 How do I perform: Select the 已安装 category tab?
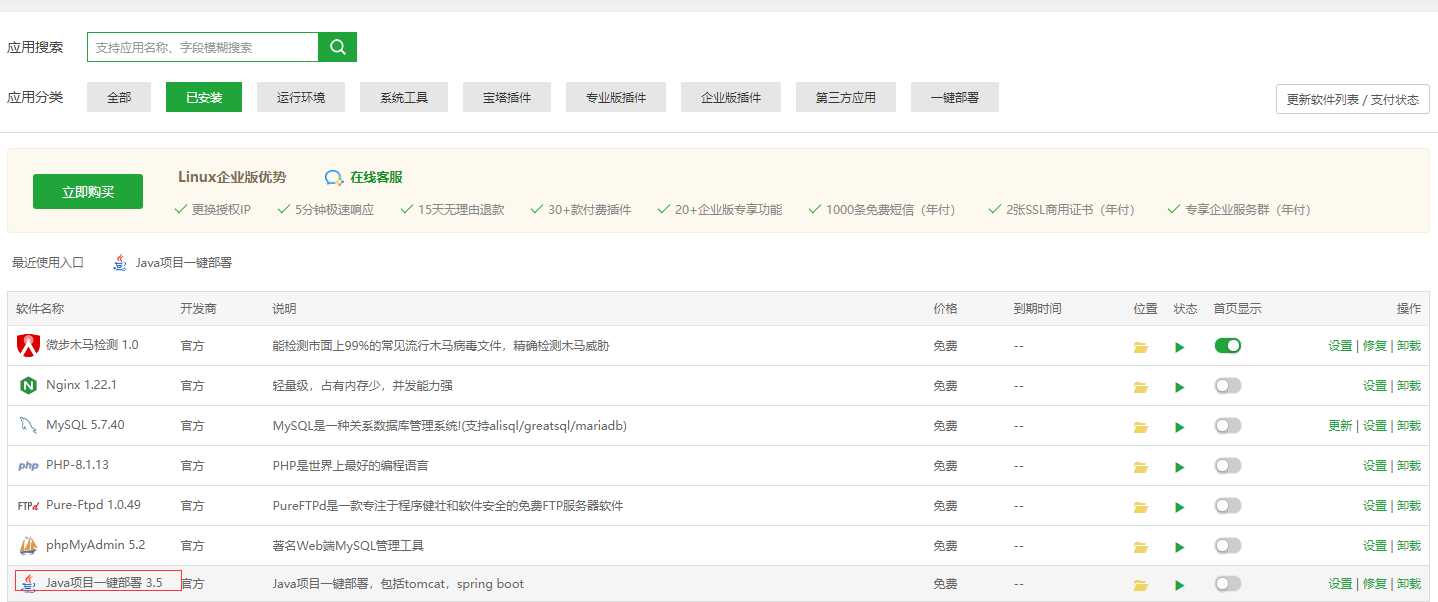[x=204, y=97]
